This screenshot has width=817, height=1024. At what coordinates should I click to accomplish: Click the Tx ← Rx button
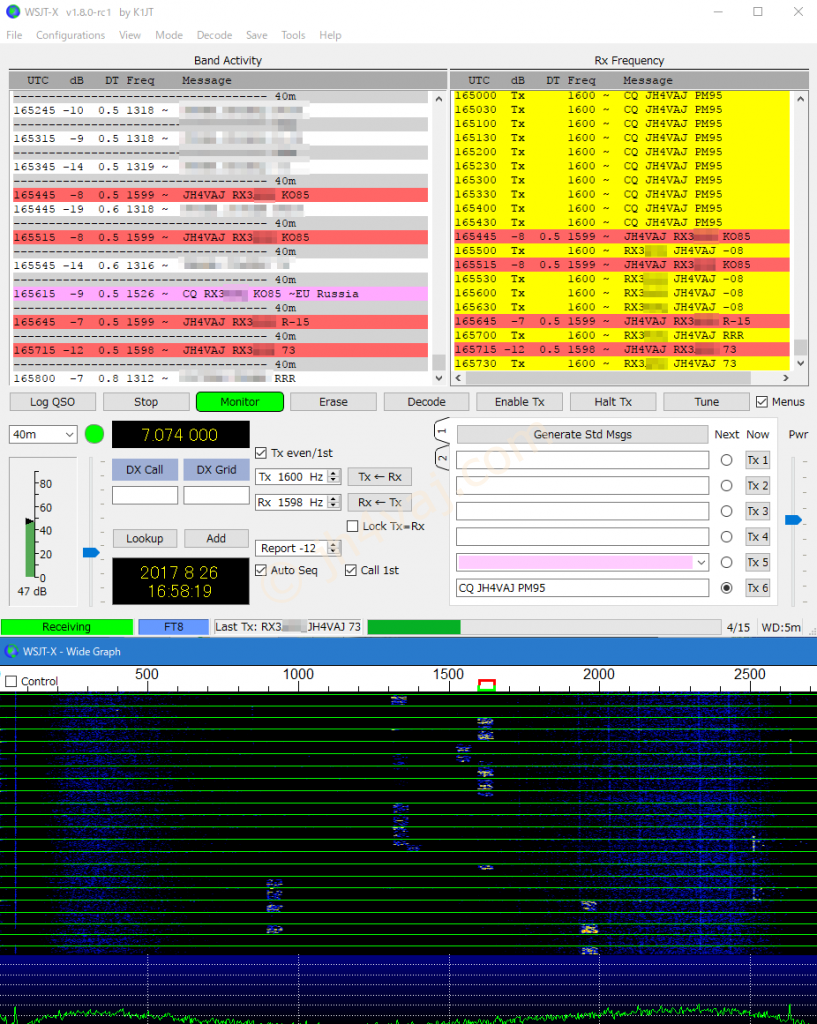379,477
